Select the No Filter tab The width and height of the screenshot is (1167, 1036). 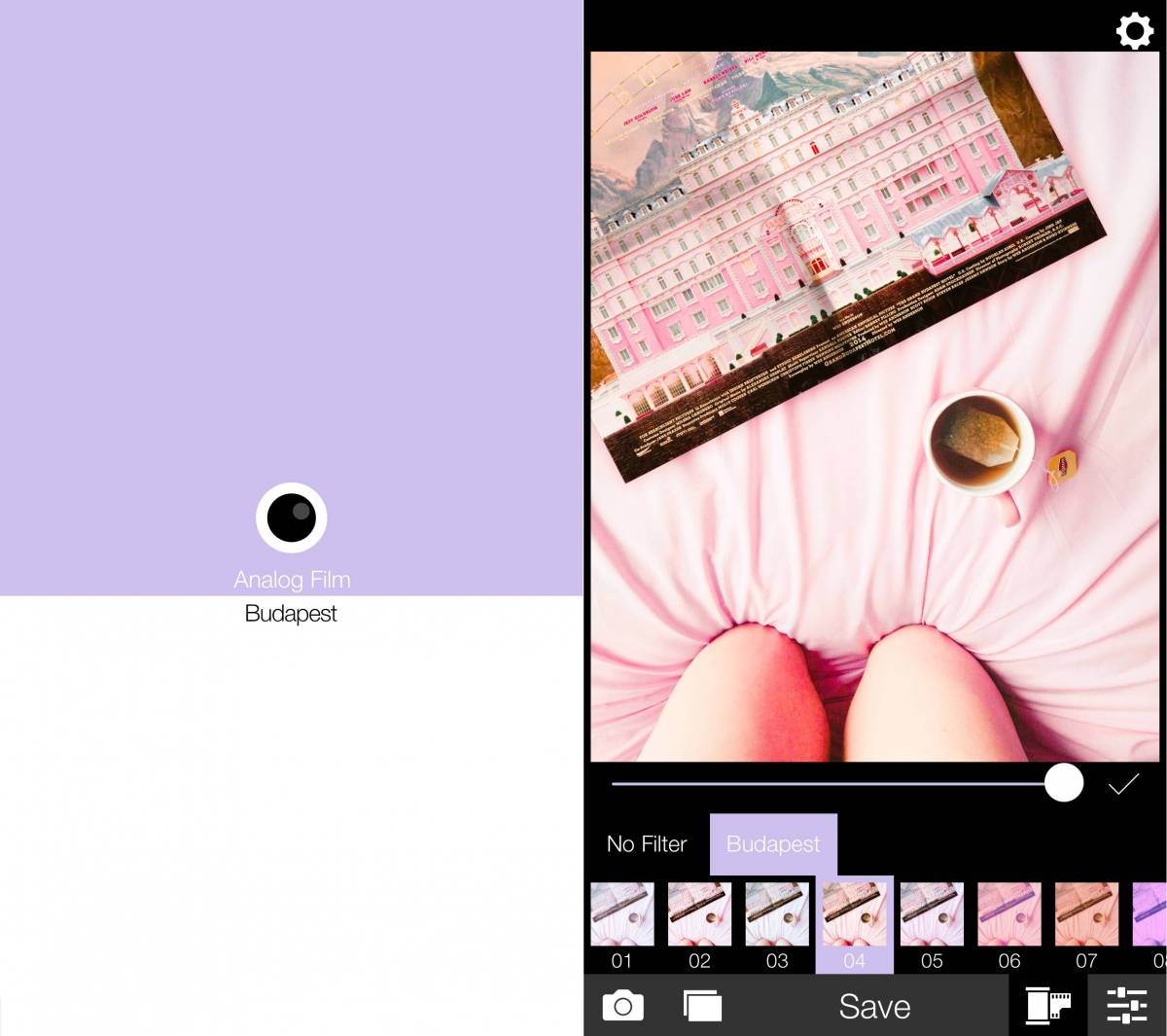[647, 844]
